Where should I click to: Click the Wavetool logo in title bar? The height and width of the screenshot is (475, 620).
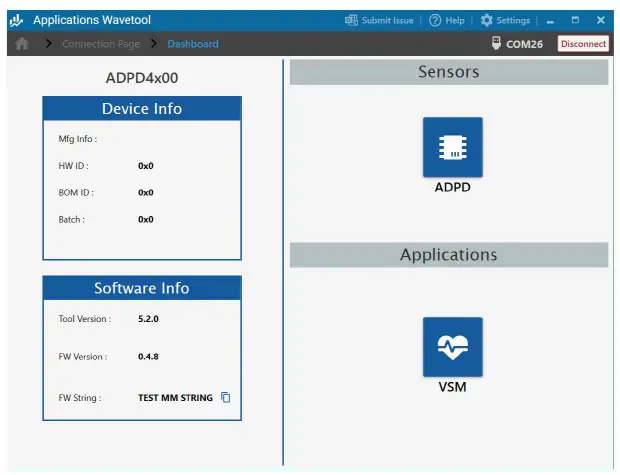click(16, 20)
